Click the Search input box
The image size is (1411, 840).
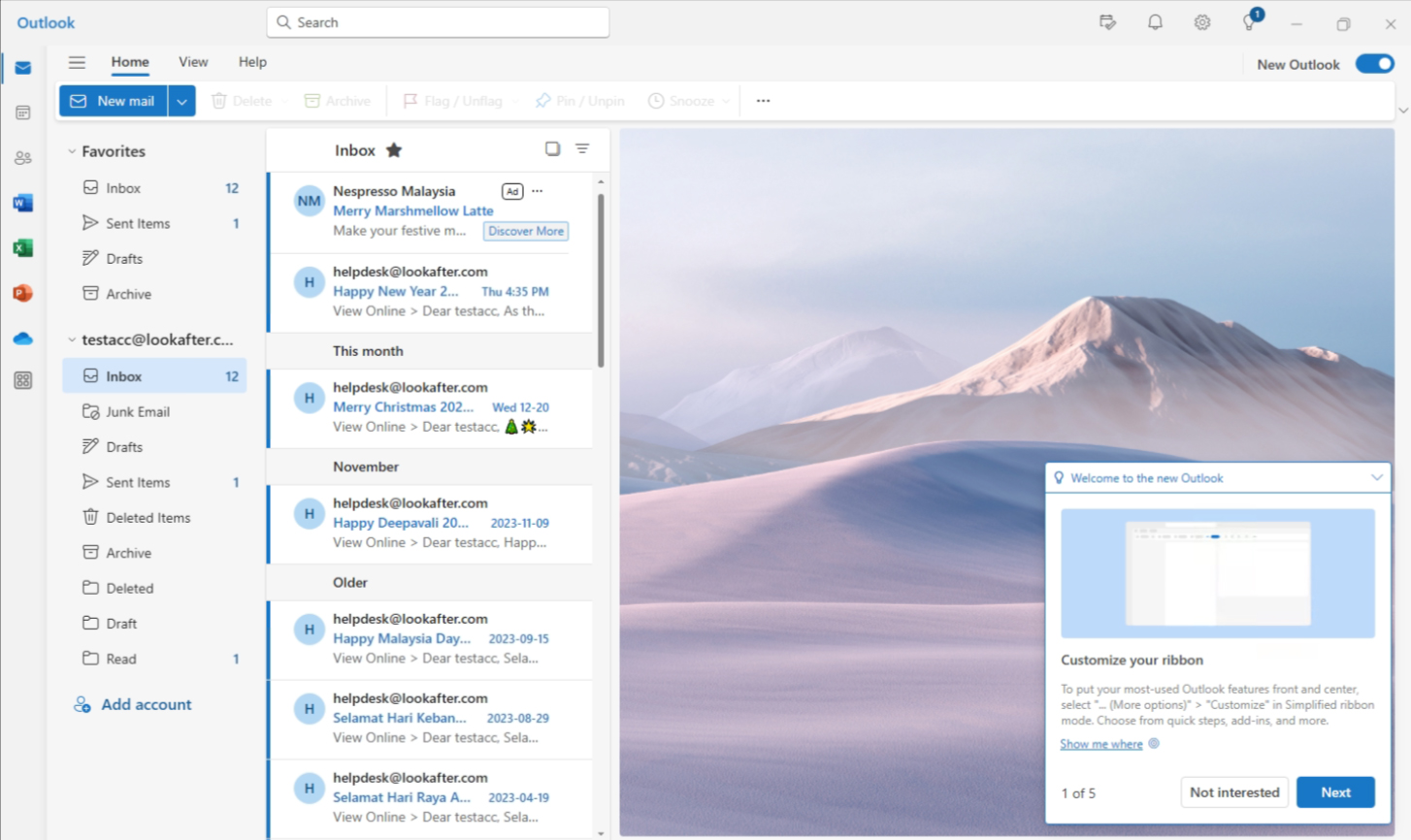pyautogui.click(x=438, y=22)
